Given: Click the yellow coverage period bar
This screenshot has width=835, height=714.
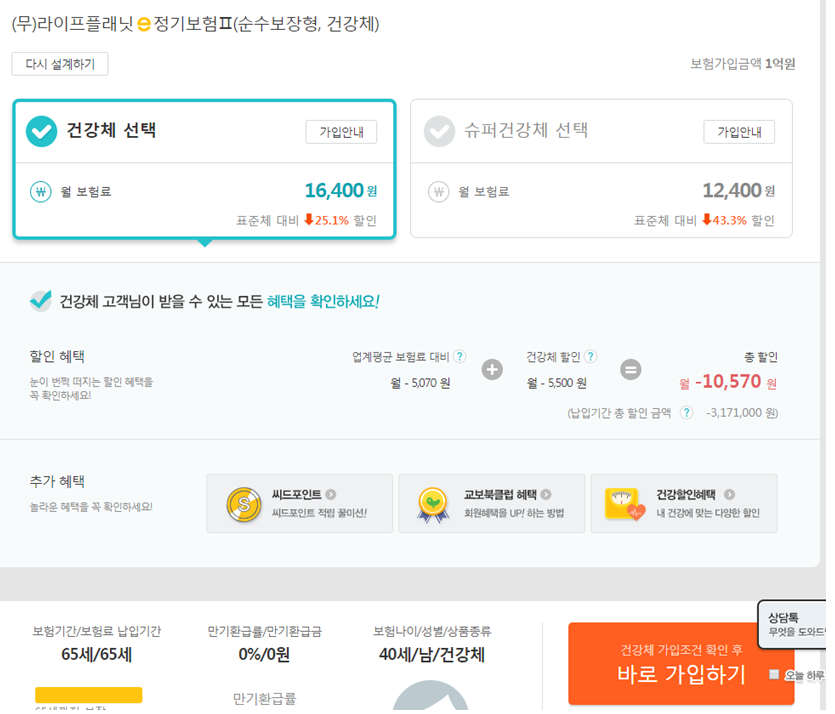Looking at the screenshot, I should (88, 695).
